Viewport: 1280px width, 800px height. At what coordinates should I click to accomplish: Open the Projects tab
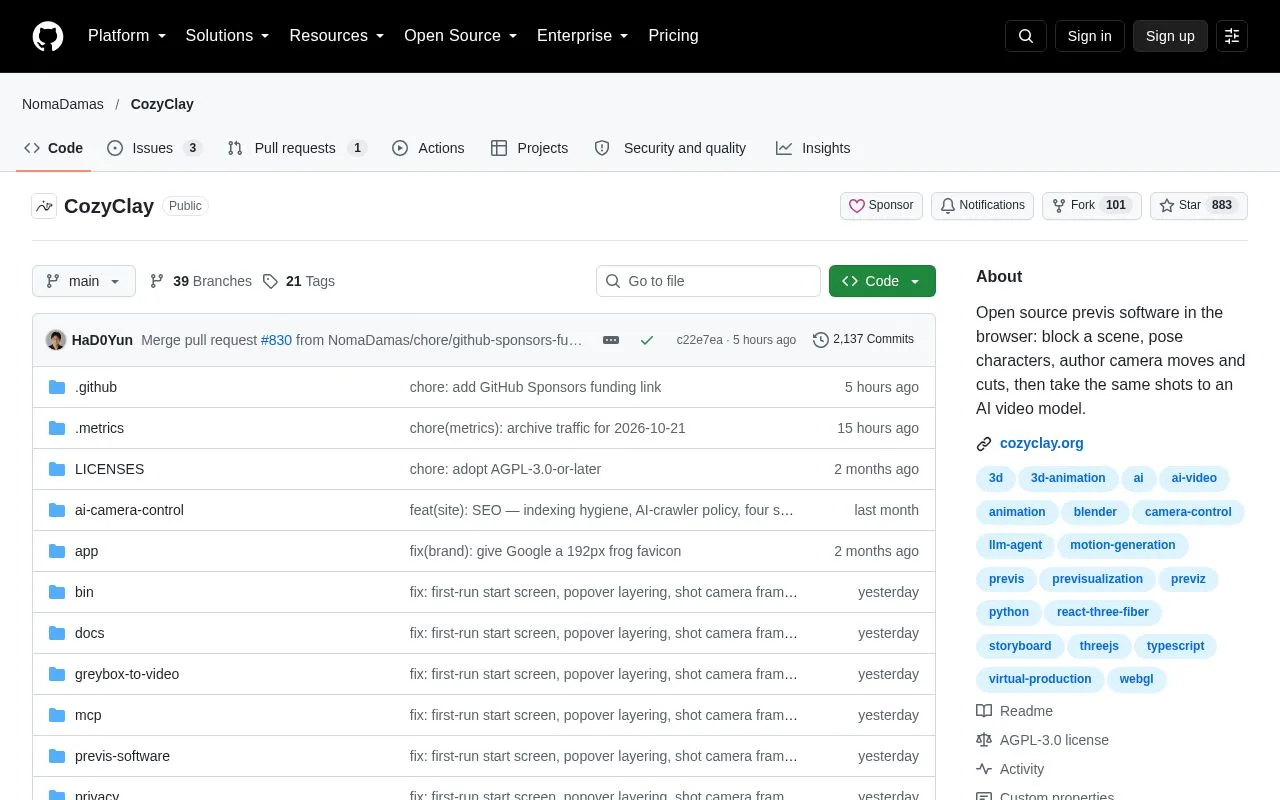(530, 148)
